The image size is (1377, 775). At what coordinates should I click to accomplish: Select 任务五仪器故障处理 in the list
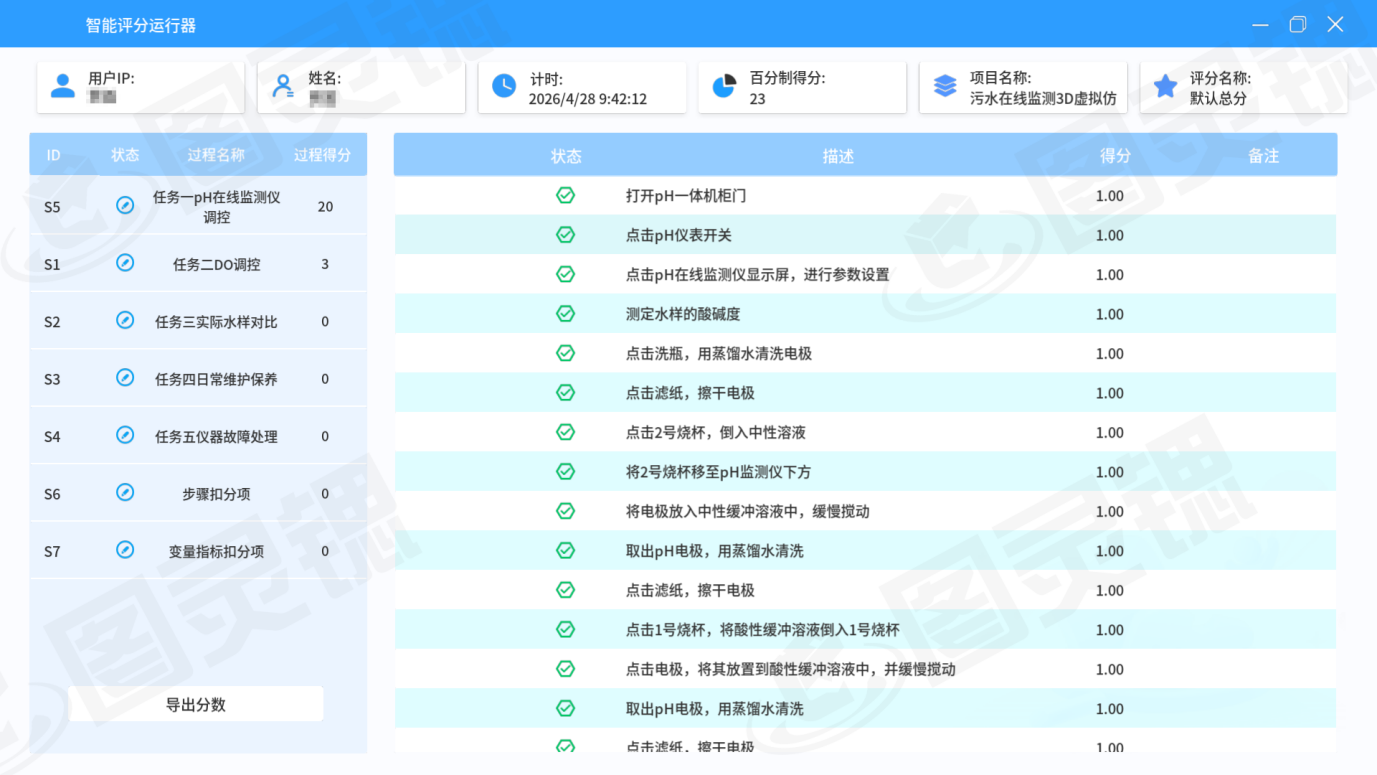pos(216,437)
